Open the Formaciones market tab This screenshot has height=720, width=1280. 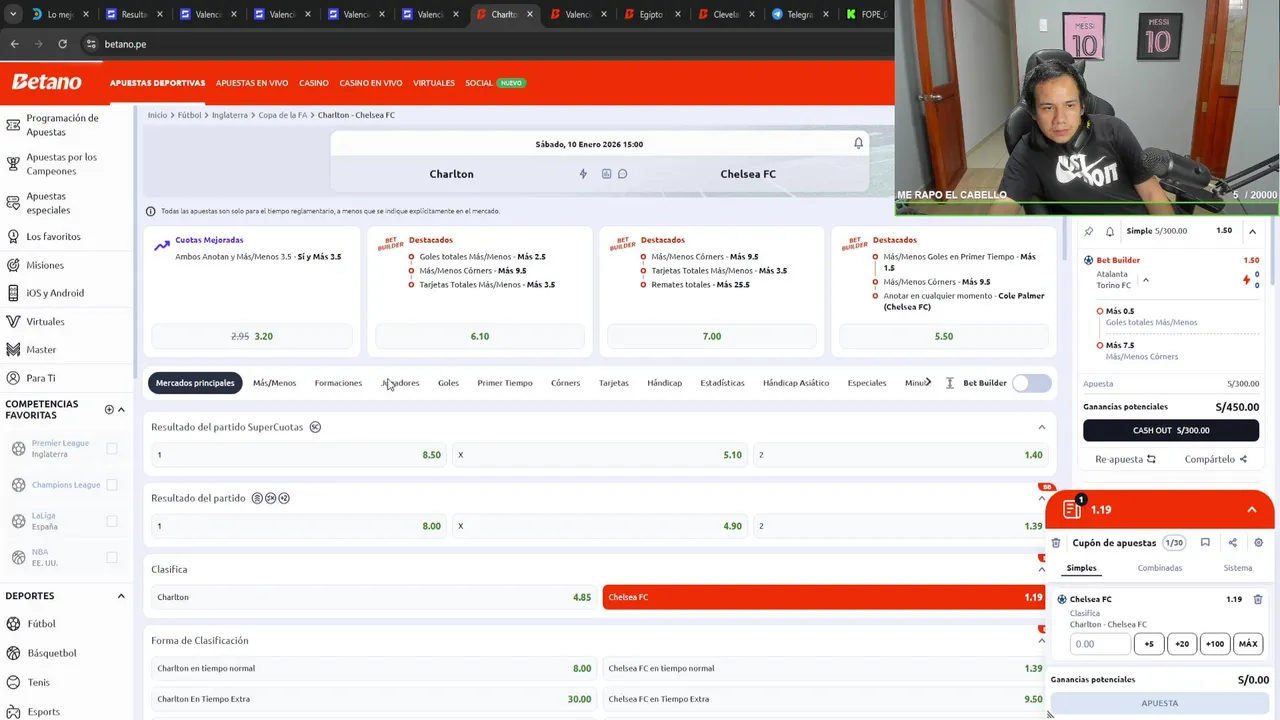(338, 383)
